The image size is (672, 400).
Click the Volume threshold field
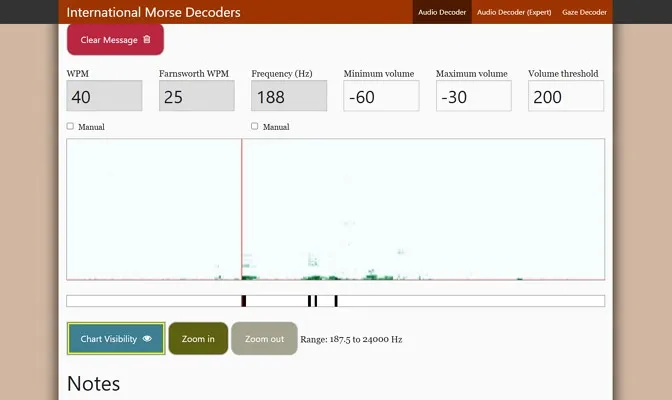[565, 96]
